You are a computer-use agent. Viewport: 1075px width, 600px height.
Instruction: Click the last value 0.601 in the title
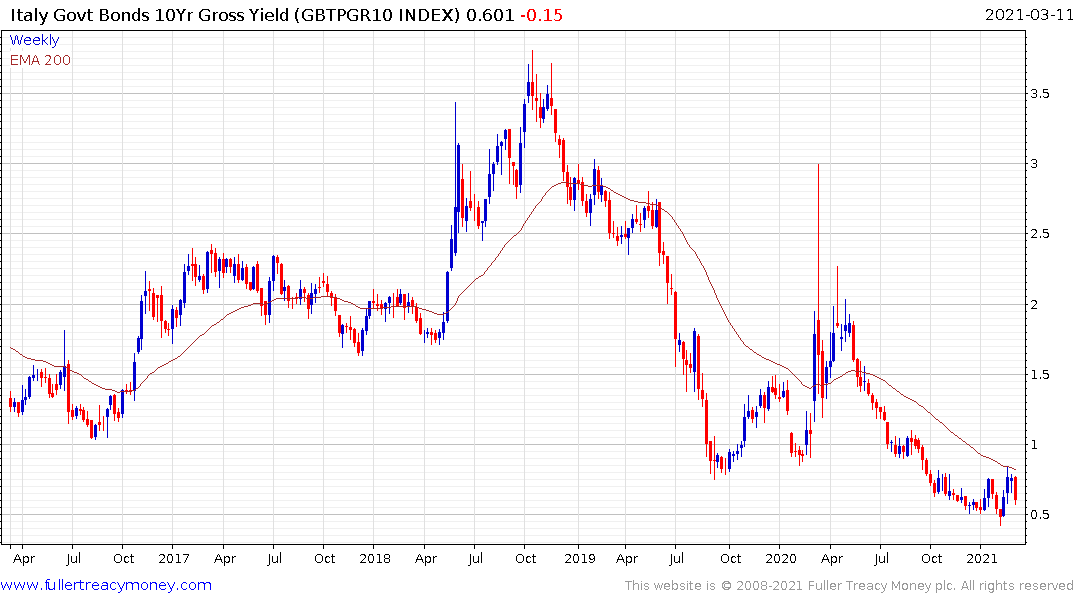tap(490, 14)
